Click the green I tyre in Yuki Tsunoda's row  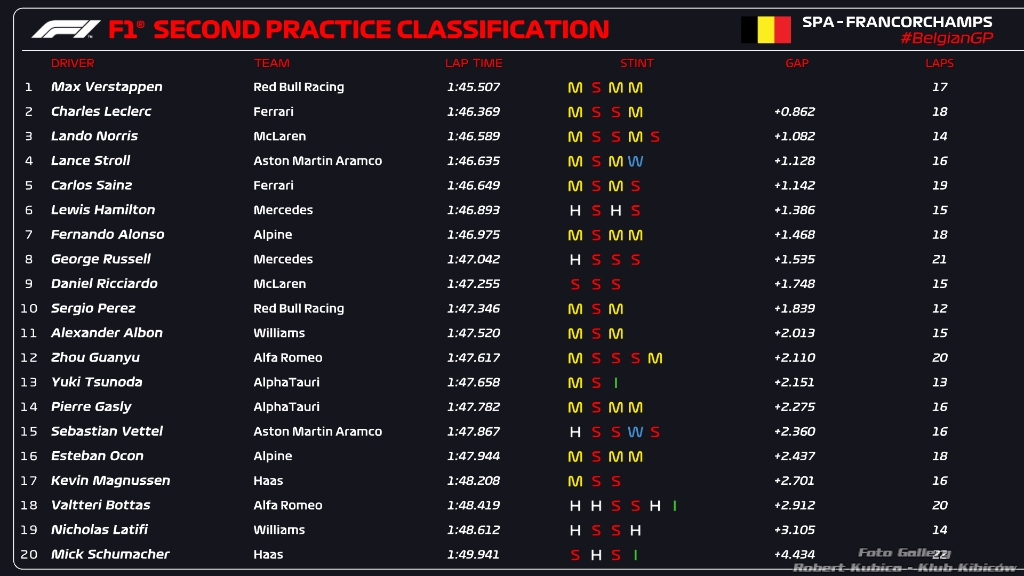pyautogui.click(x=616, y=383)
